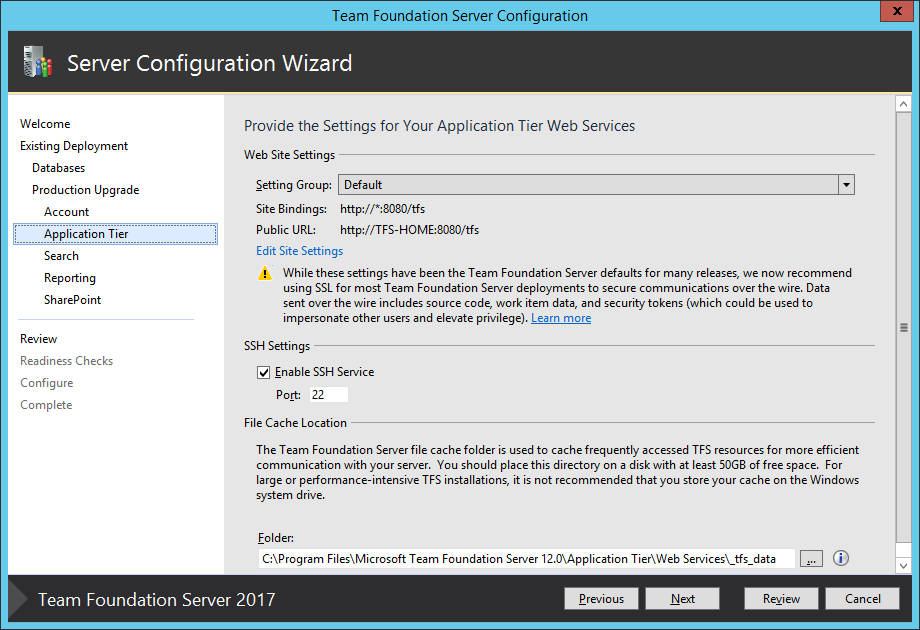This screenshot has height=630, width=920.
Task: Click the Configure step in the sidebar
Action: click(x=46, y=383)
